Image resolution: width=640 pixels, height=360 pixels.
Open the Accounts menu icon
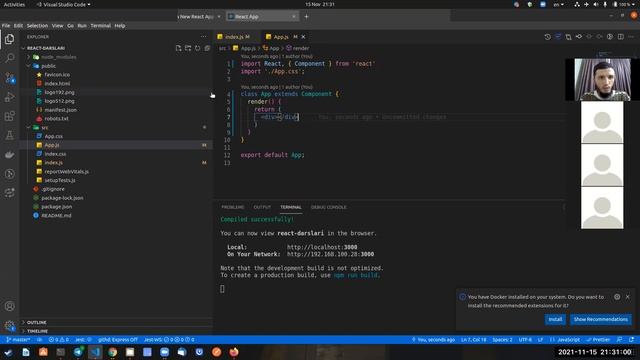tap(9, 306)
